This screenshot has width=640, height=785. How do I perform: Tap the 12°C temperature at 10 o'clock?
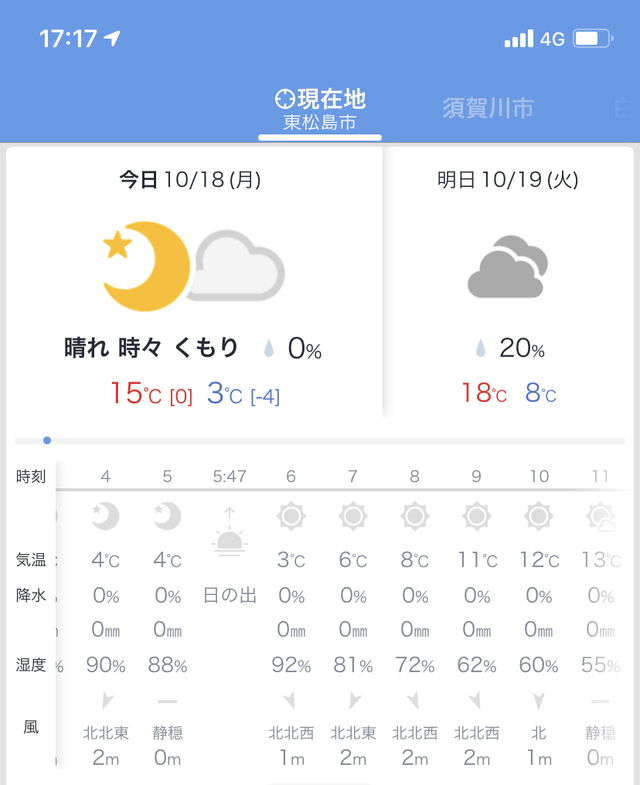click(x=539, y=560)
